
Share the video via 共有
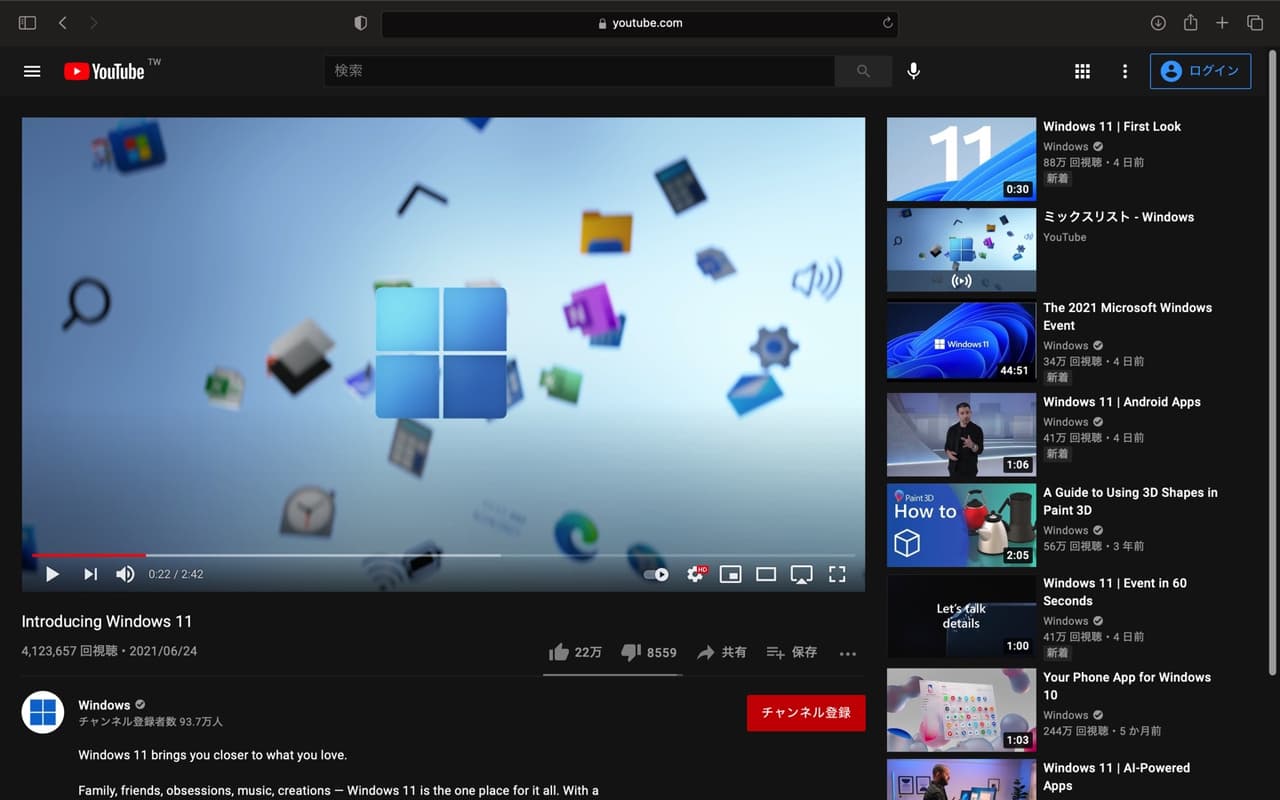click(721, 652)
